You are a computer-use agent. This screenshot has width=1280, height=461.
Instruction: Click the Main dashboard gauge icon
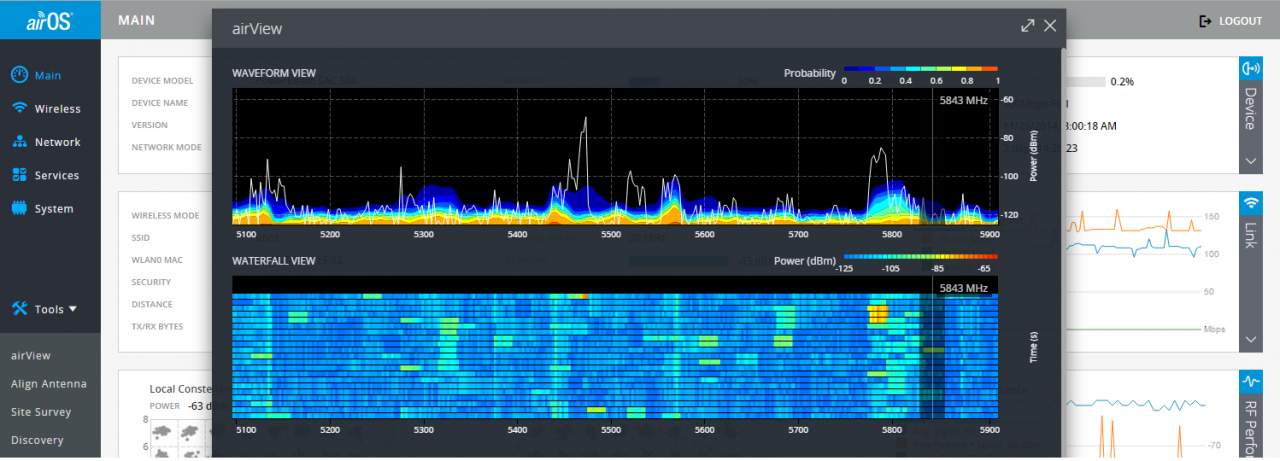pyautogui.click(x=19, y=75)
